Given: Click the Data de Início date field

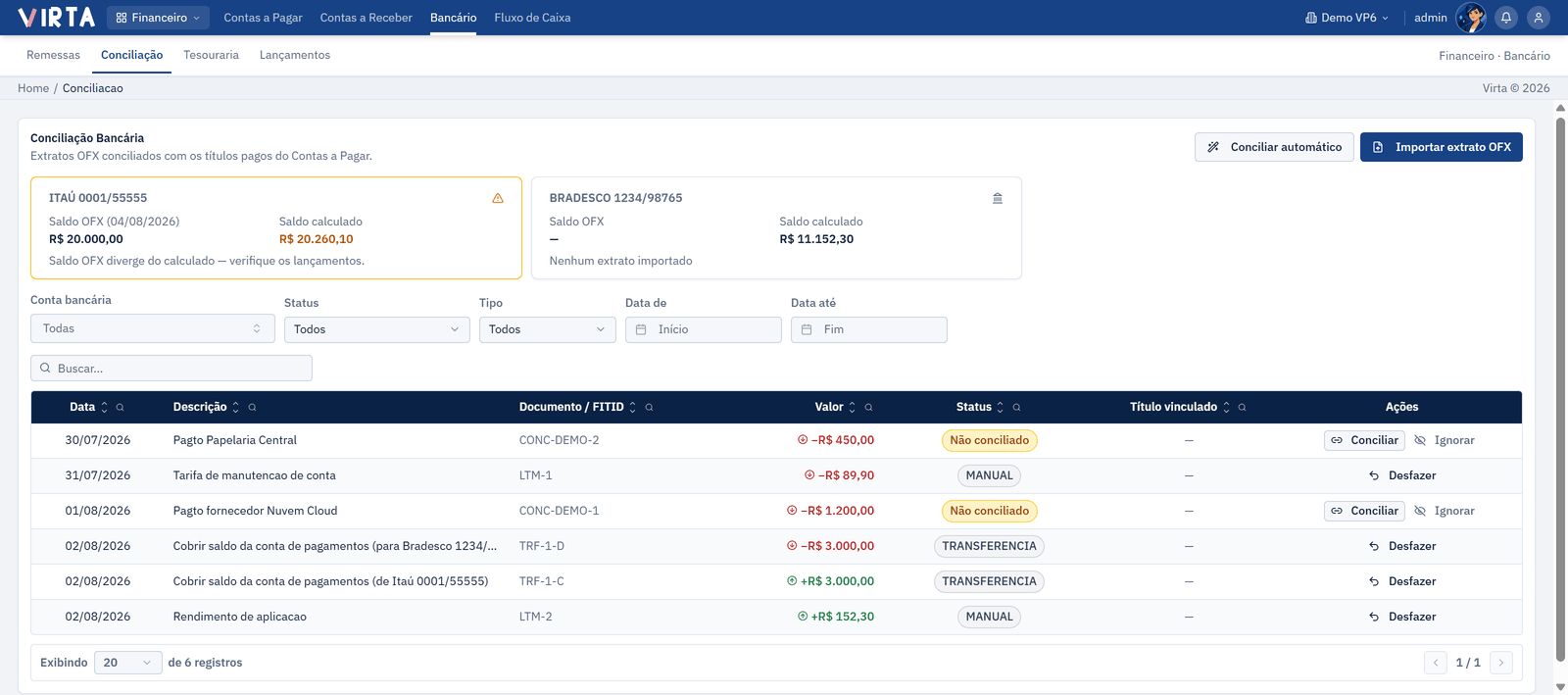Looking at the screenshot, I should tap(704, 329).
